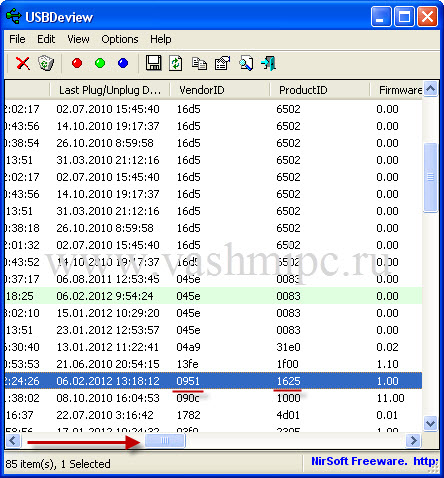Select the row dated 23.01.2012 12:53:57
Viewport: 444px width, 478px height.
click(x=213, y=330)
